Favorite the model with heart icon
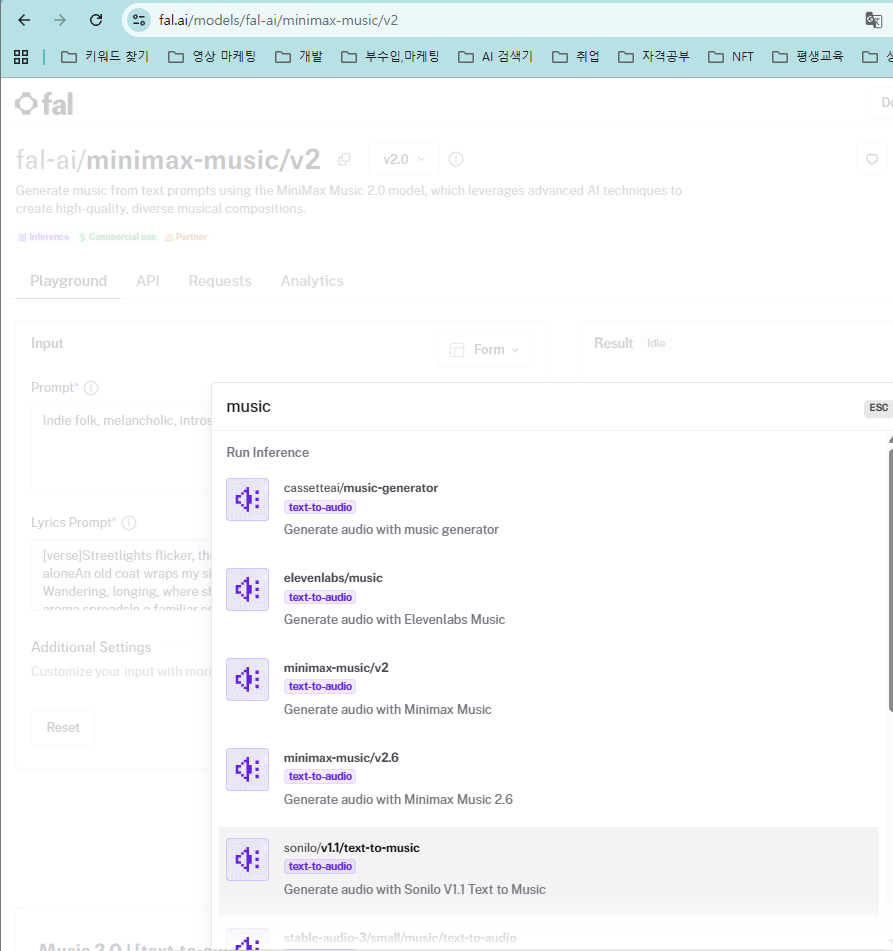Screen dimensions: 893x951 tap(872, 159)
